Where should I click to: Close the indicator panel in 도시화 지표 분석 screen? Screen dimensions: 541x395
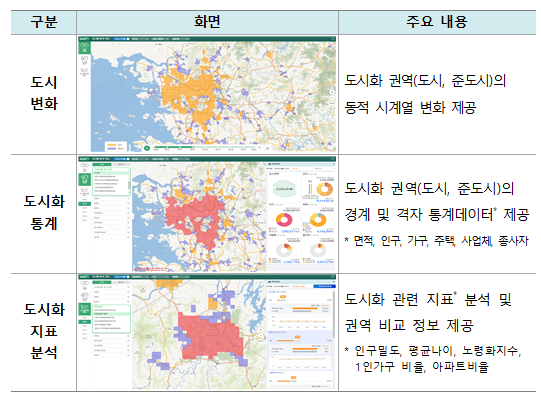(x=334, y=282)
